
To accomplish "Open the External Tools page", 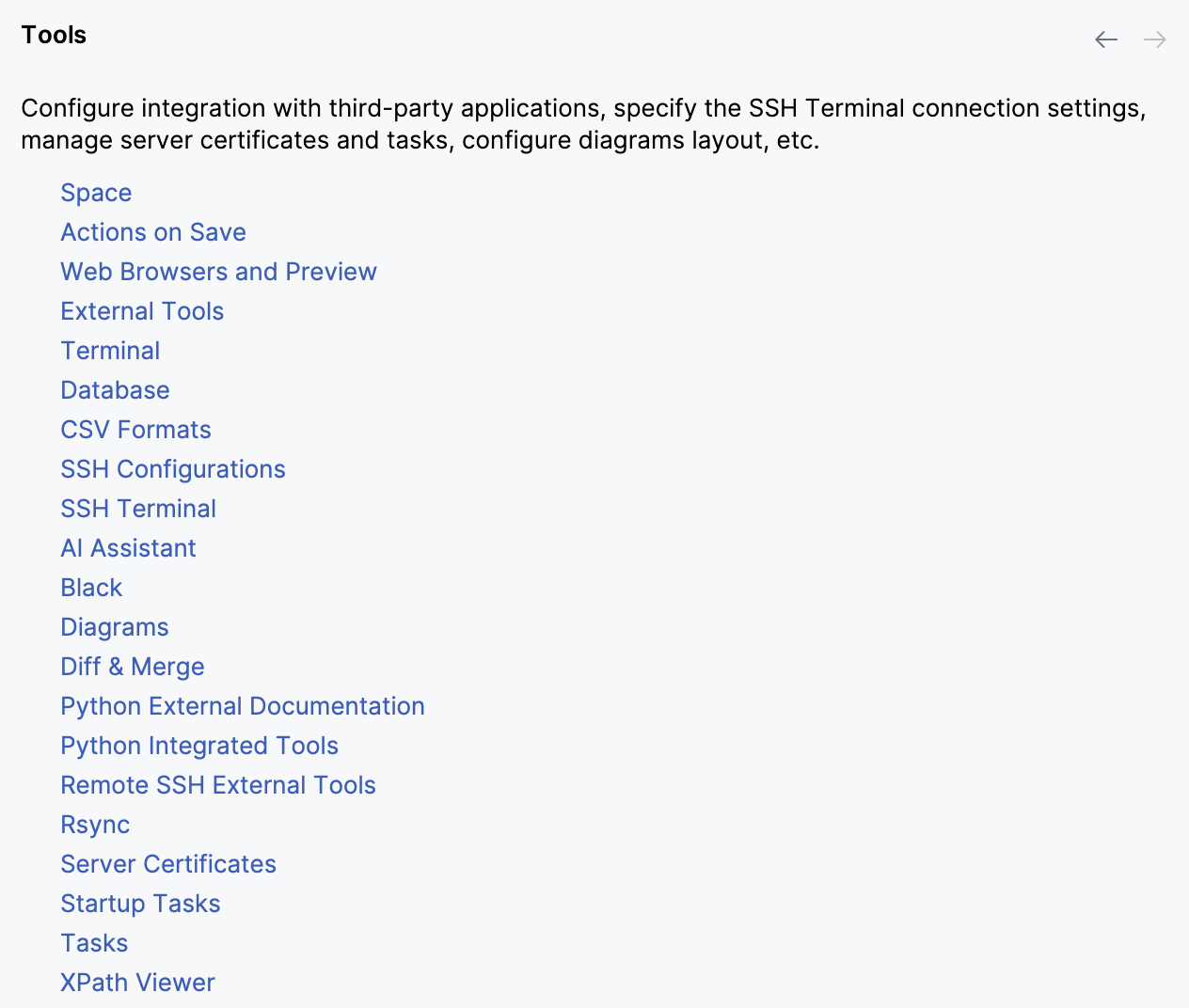I will [142, 311].
